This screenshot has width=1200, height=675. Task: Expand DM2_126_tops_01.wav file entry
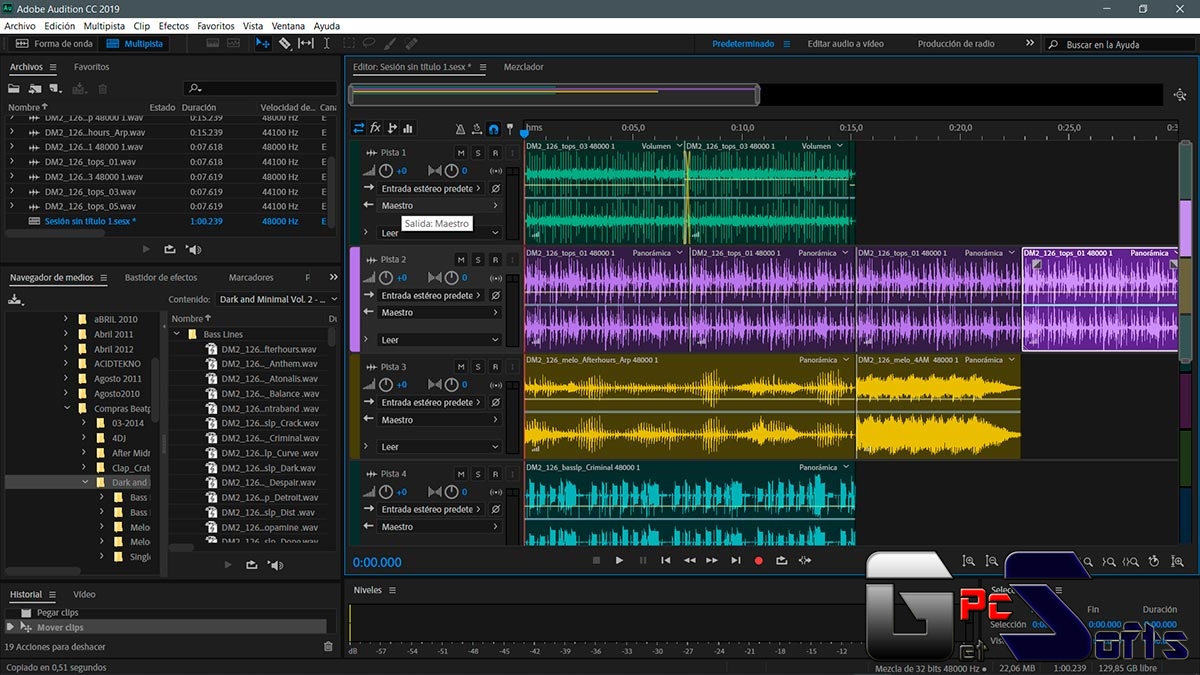[x=12, y=162]
